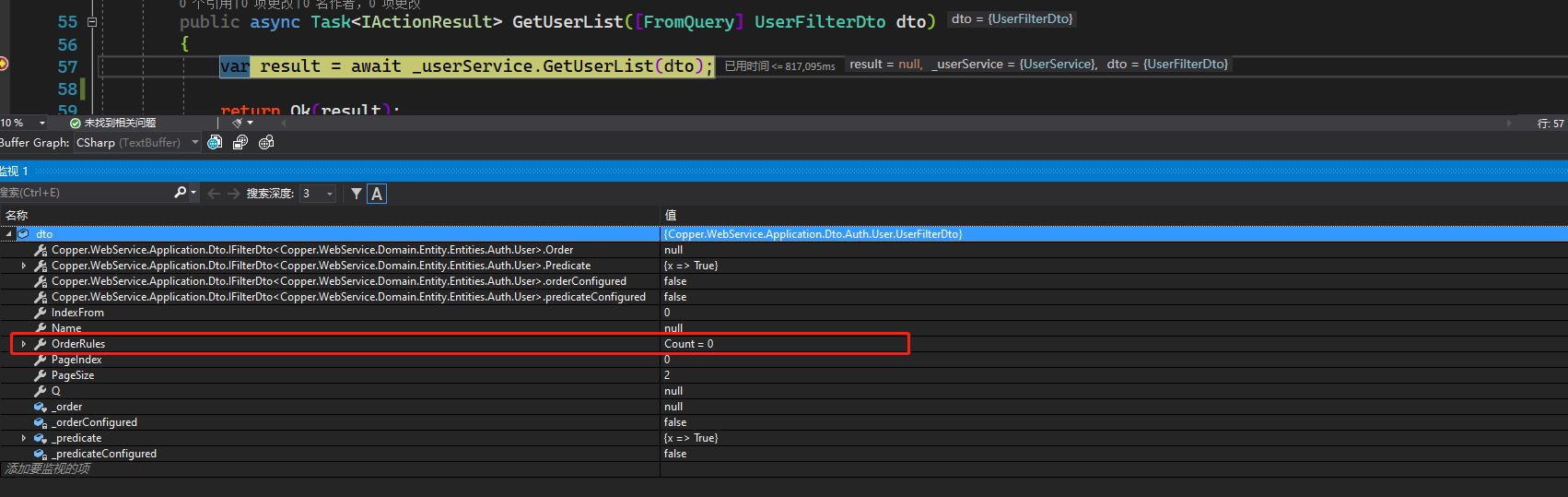
Task: Click the filter funnel icon
Action: 357,194
